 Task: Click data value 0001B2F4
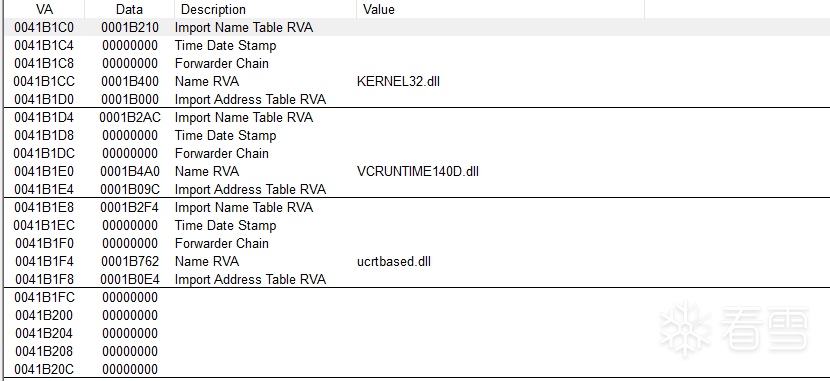(x=130, y=207)
